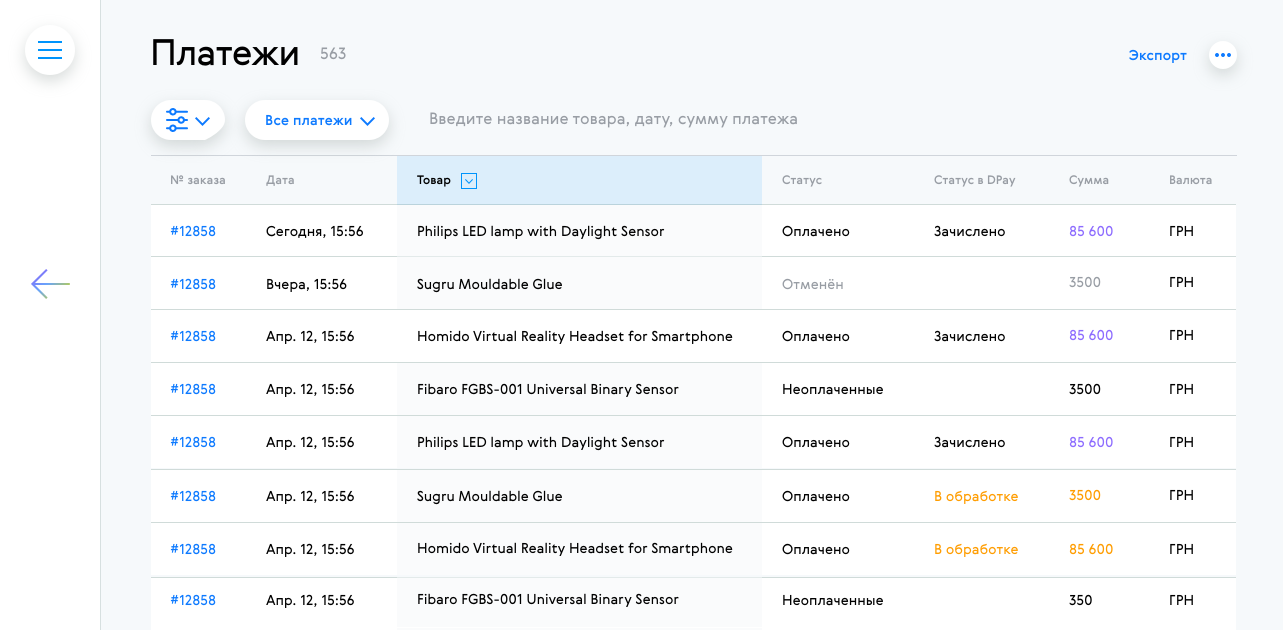
Task: Open order #12858 dated Вчера, 15:56
Action: (193, 284)
